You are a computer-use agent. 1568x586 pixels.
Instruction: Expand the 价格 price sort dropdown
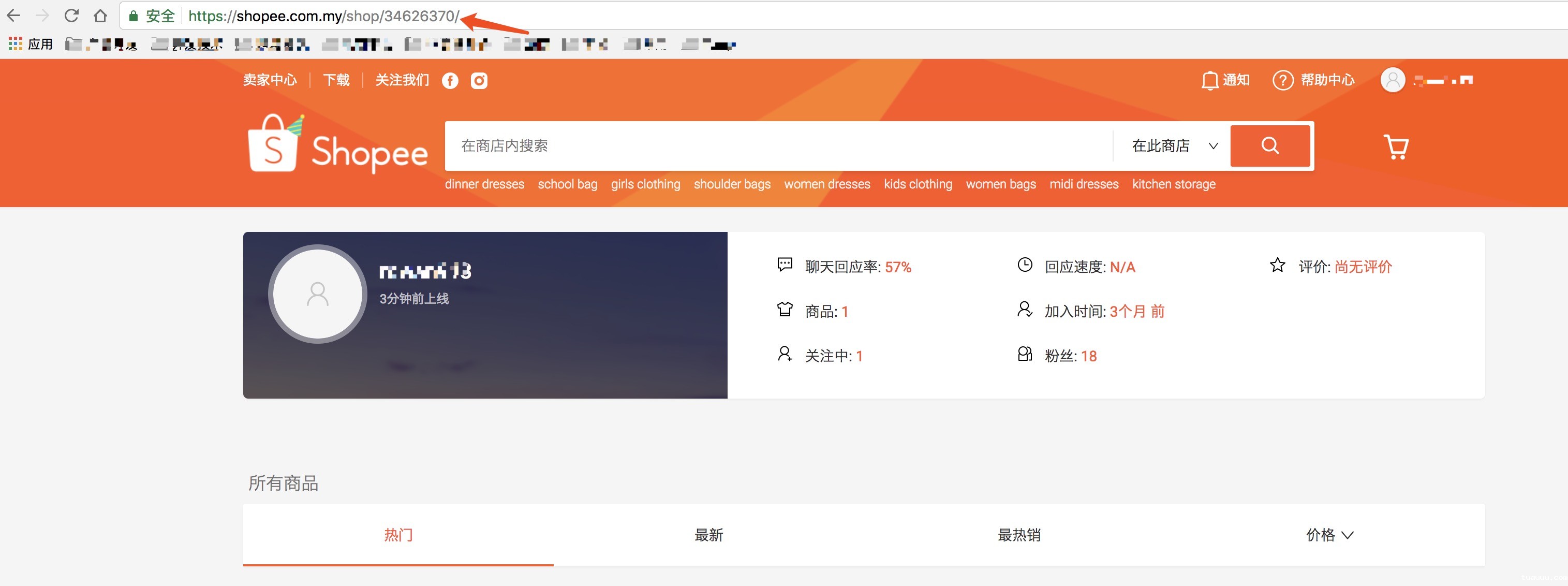[x=1329, y=535]
